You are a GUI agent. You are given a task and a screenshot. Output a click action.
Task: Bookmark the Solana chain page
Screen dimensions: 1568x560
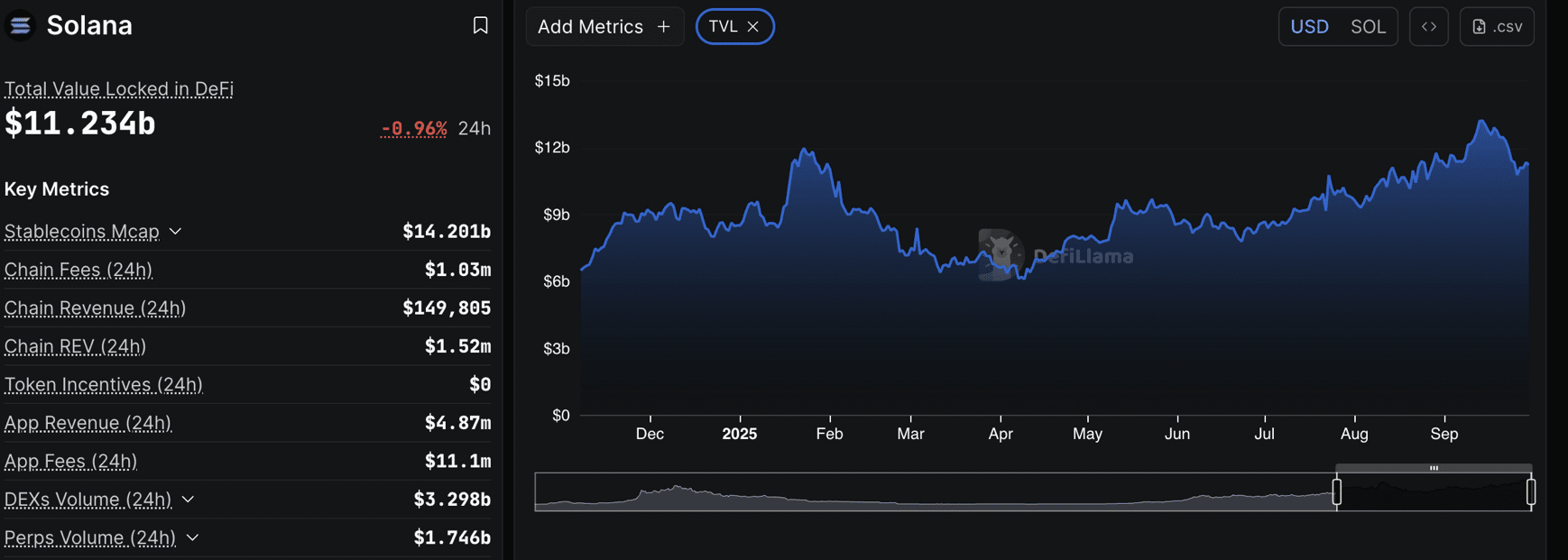(480, 25)
